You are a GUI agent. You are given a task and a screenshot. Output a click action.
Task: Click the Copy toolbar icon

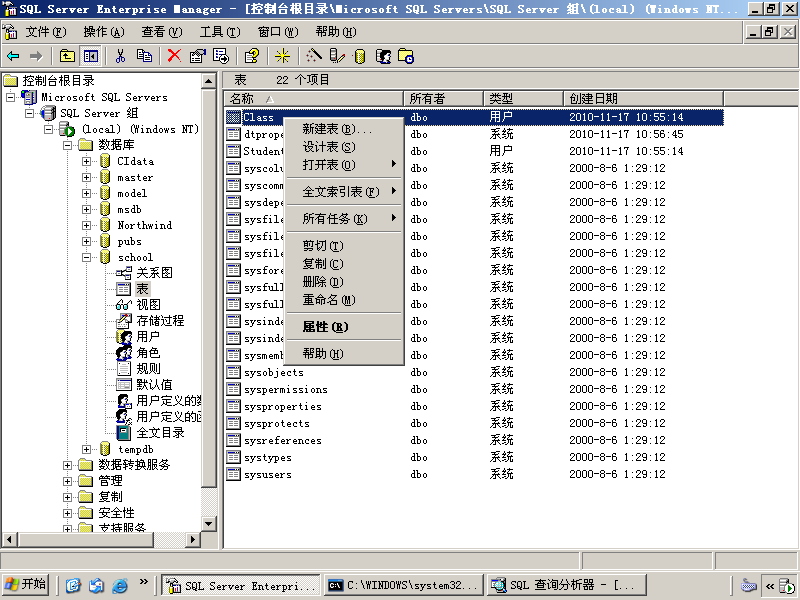tap(144, 56)
